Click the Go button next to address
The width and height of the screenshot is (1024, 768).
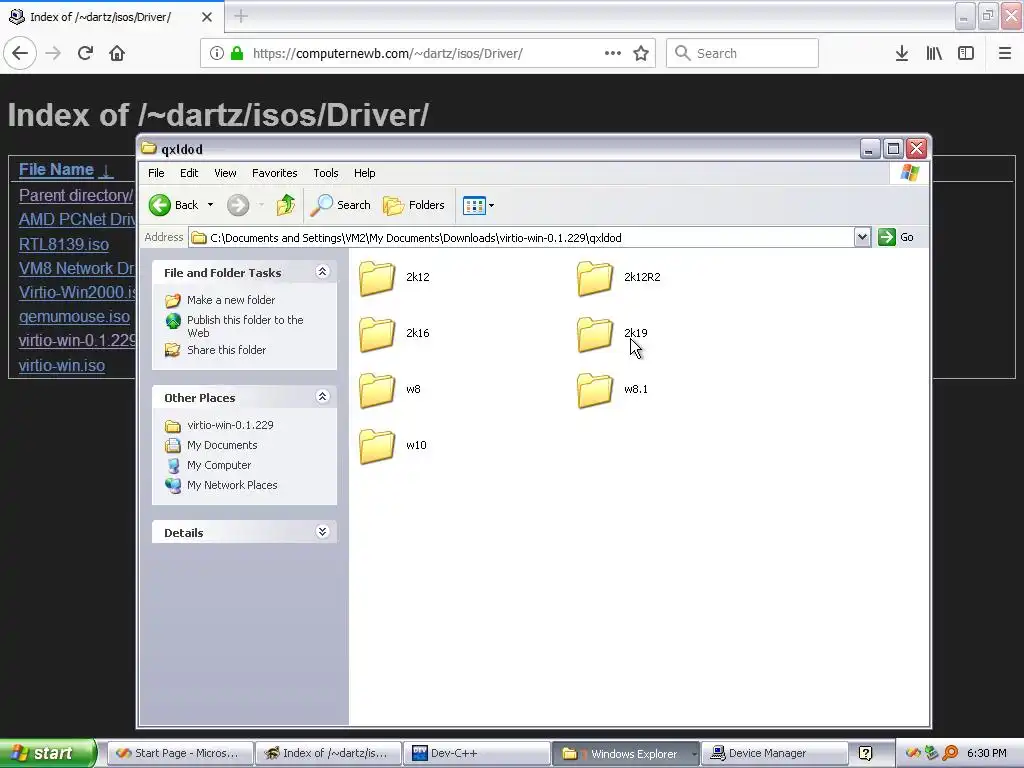point(896,237)
